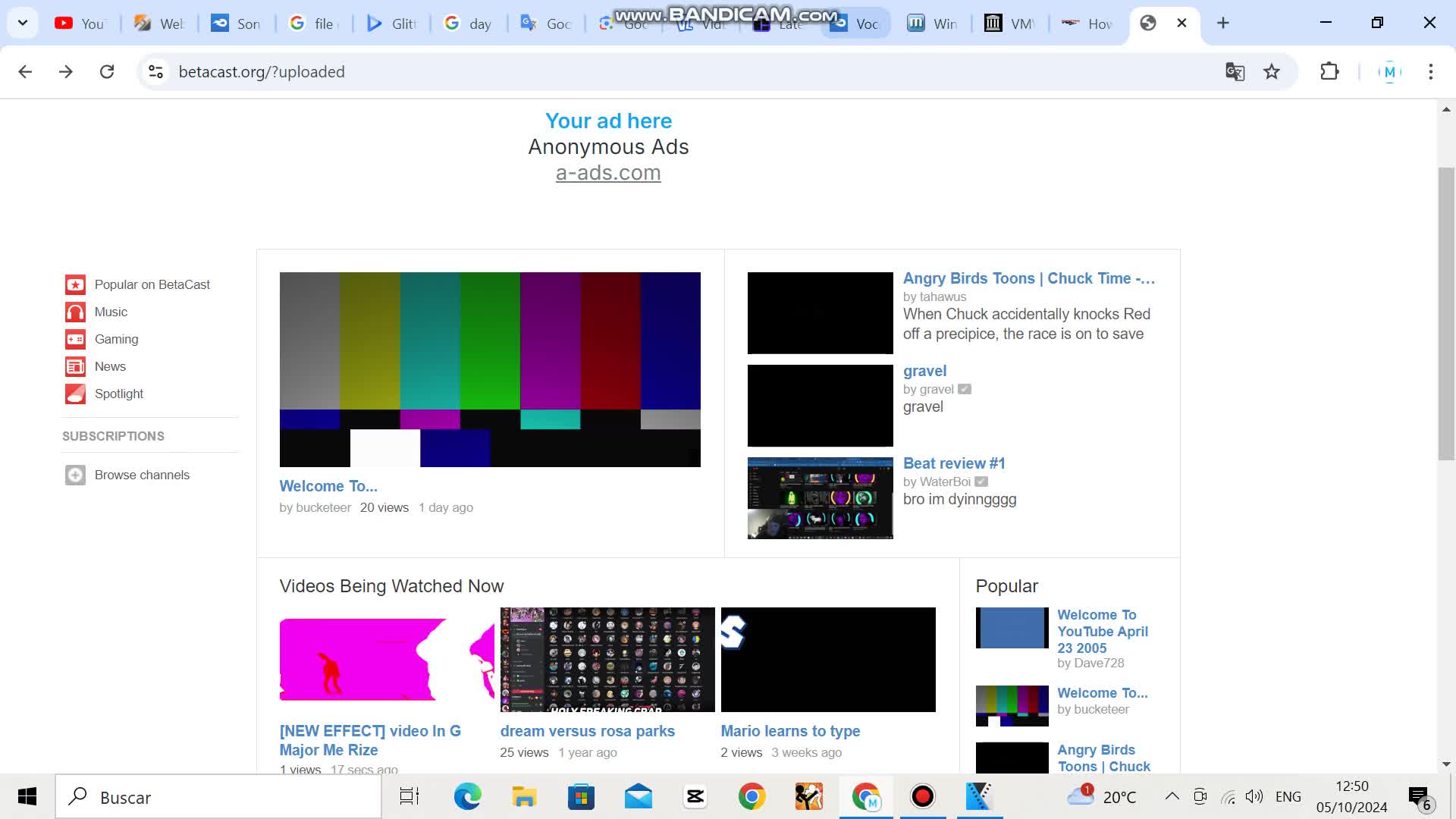The height and width of the screenshot is (819, 1456).
Task: Open the 'Your ad here' link
Action: [x=608, y=121]
